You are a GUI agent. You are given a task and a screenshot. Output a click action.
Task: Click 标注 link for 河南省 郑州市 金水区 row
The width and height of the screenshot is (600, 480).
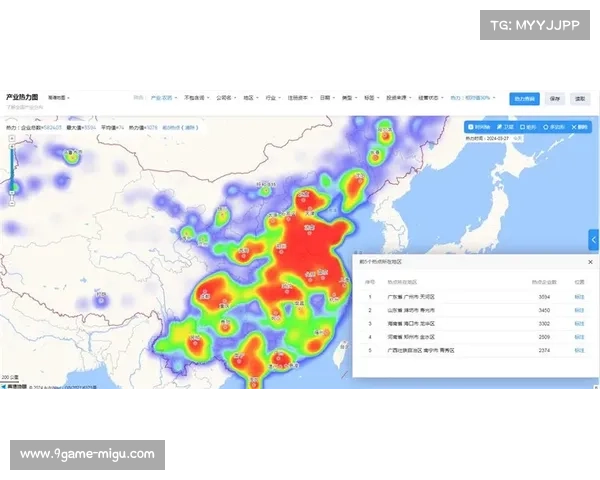(x=579, y=337)
